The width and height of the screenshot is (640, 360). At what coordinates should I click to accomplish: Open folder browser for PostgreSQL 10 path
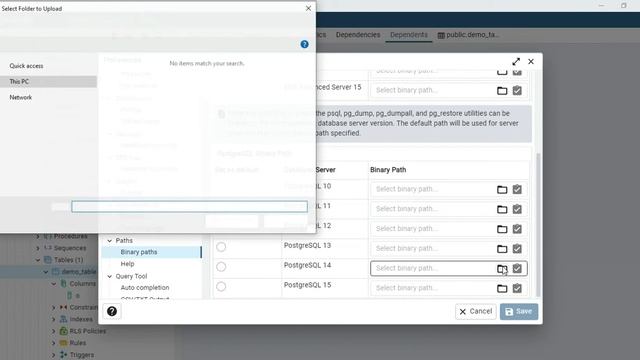pyautogui.click(x=502, y=189)
